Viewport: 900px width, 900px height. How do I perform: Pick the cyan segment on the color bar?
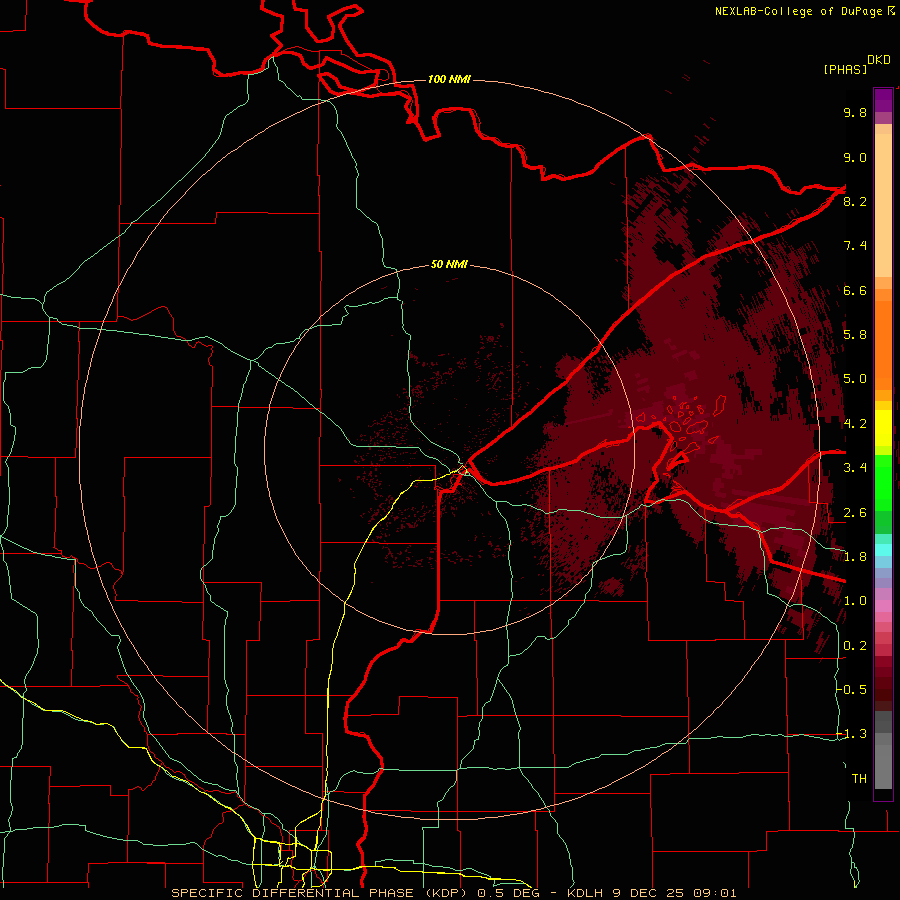883,550
